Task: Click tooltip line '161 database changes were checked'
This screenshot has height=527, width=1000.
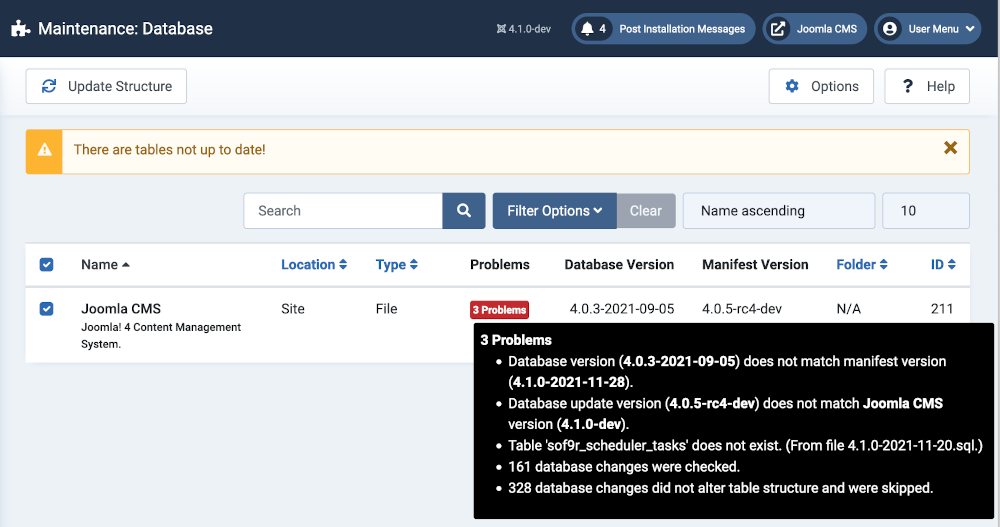Action: [624, 466]
